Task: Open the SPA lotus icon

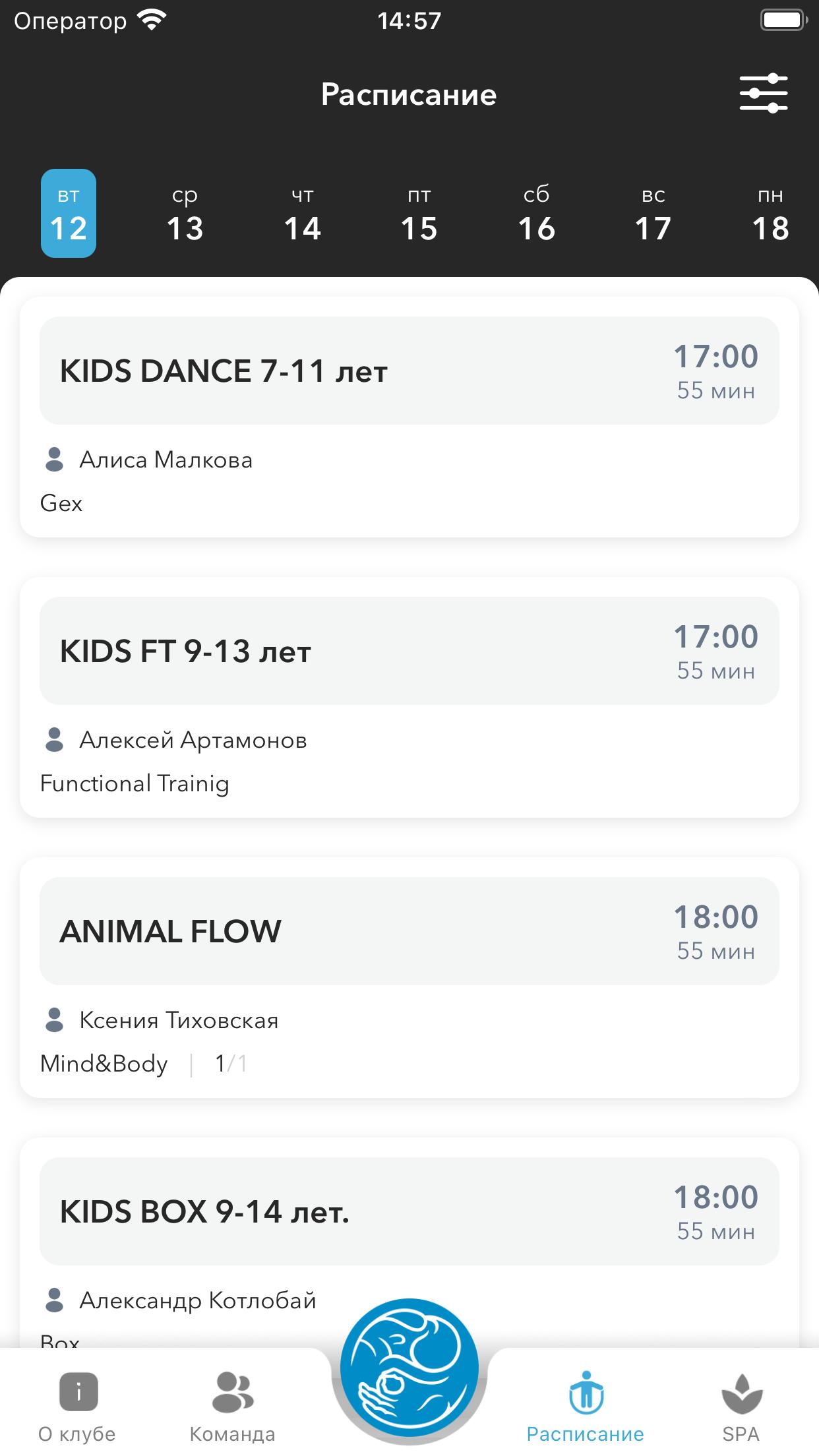Action: [x=742, y=1393]
